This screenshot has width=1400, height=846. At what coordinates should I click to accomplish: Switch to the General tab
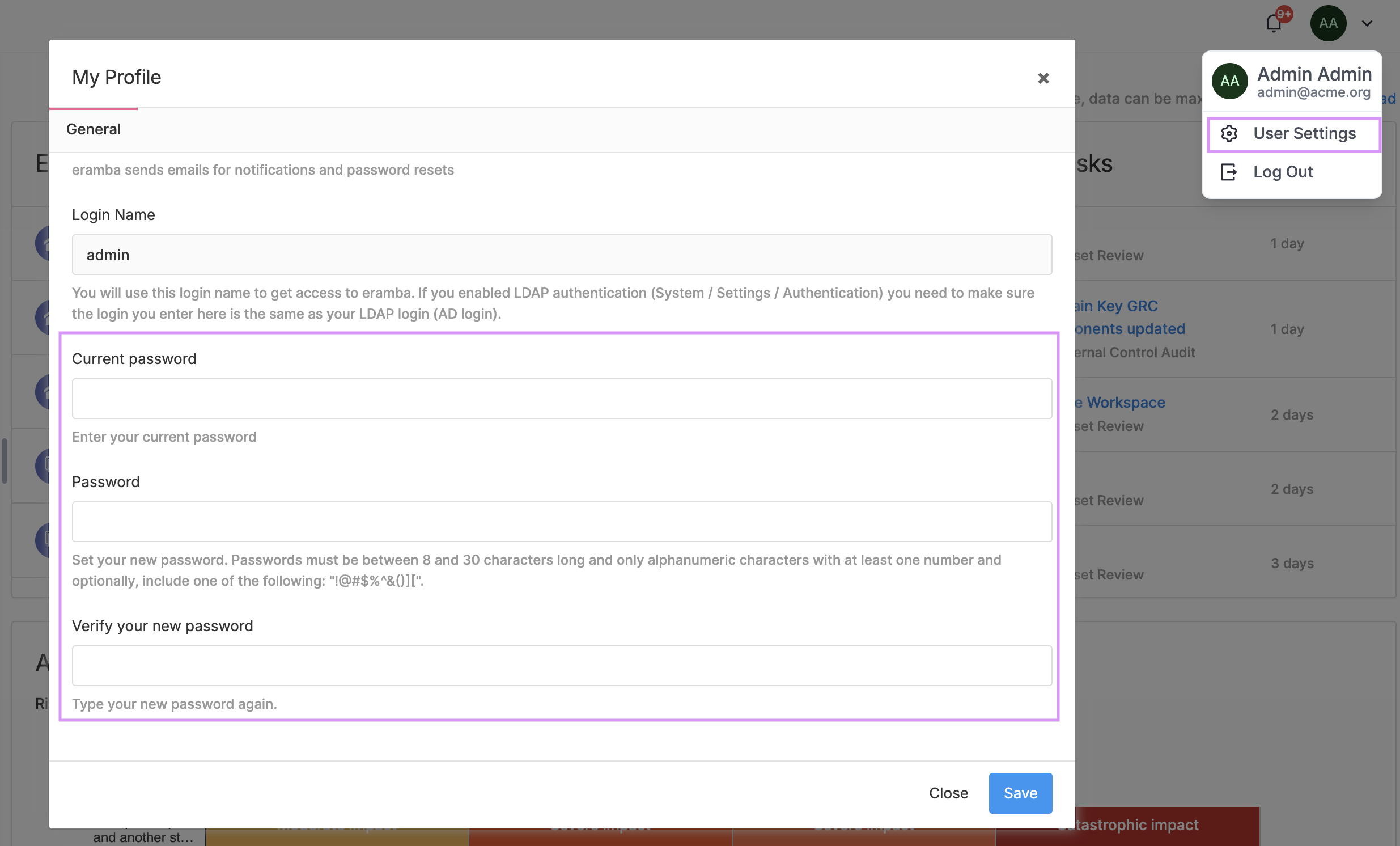point(94,129)
